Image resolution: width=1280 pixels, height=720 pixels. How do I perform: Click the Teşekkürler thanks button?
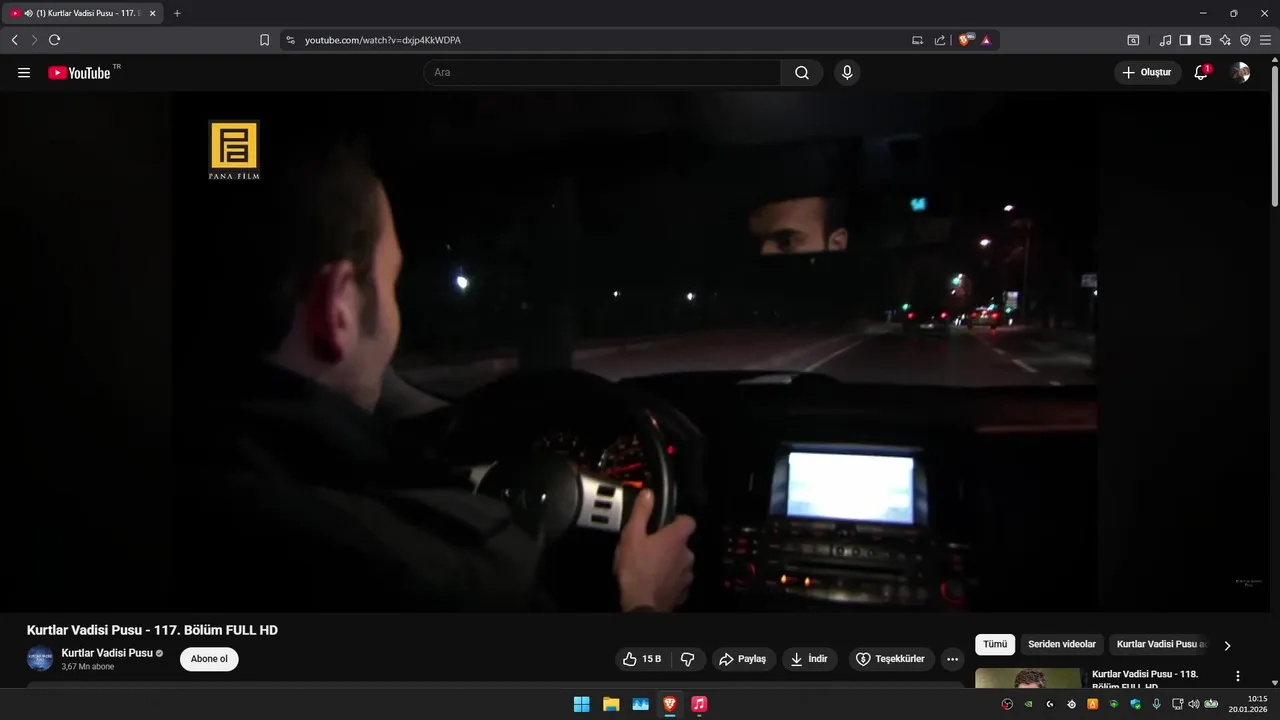pyautogui.click(x=892, y=659)
